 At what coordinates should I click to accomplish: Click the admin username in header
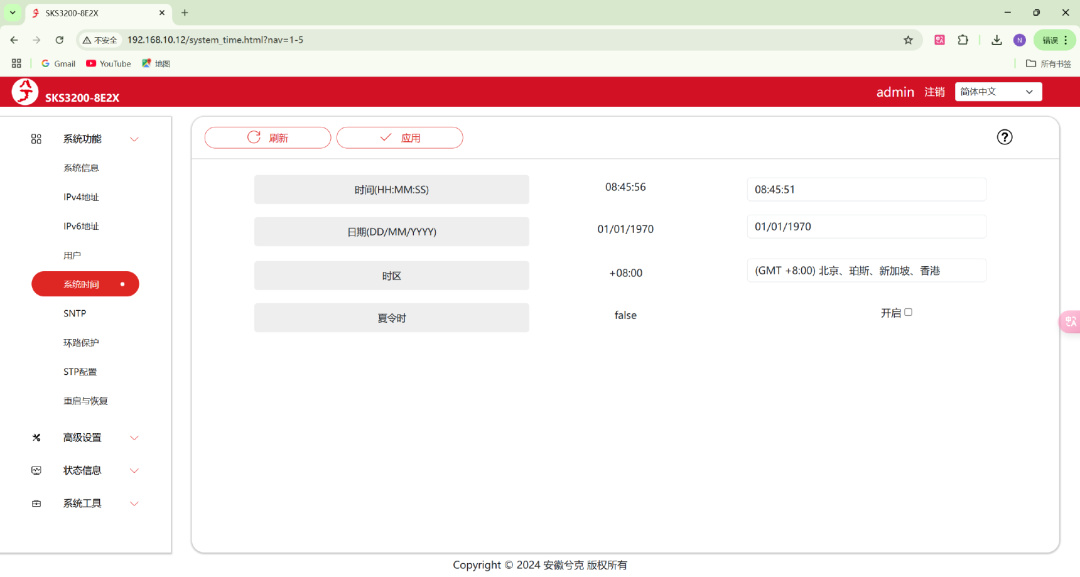pos(895,92)
